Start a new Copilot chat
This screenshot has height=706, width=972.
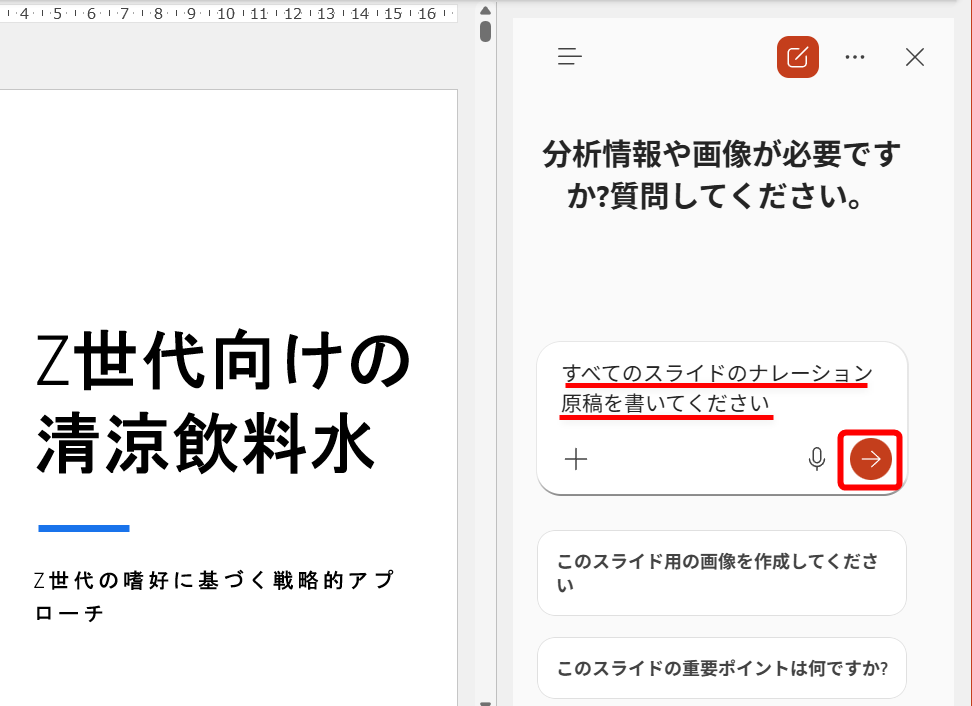[x=797, y=57]
